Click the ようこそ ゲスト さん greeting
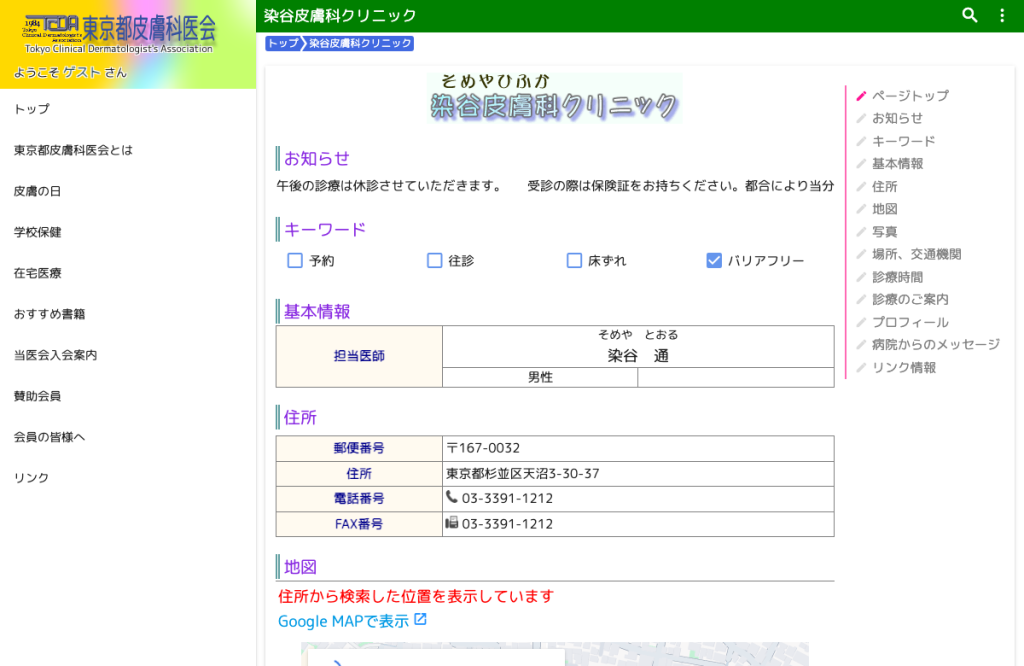The image size is (1024, 666). pos(71,72)
